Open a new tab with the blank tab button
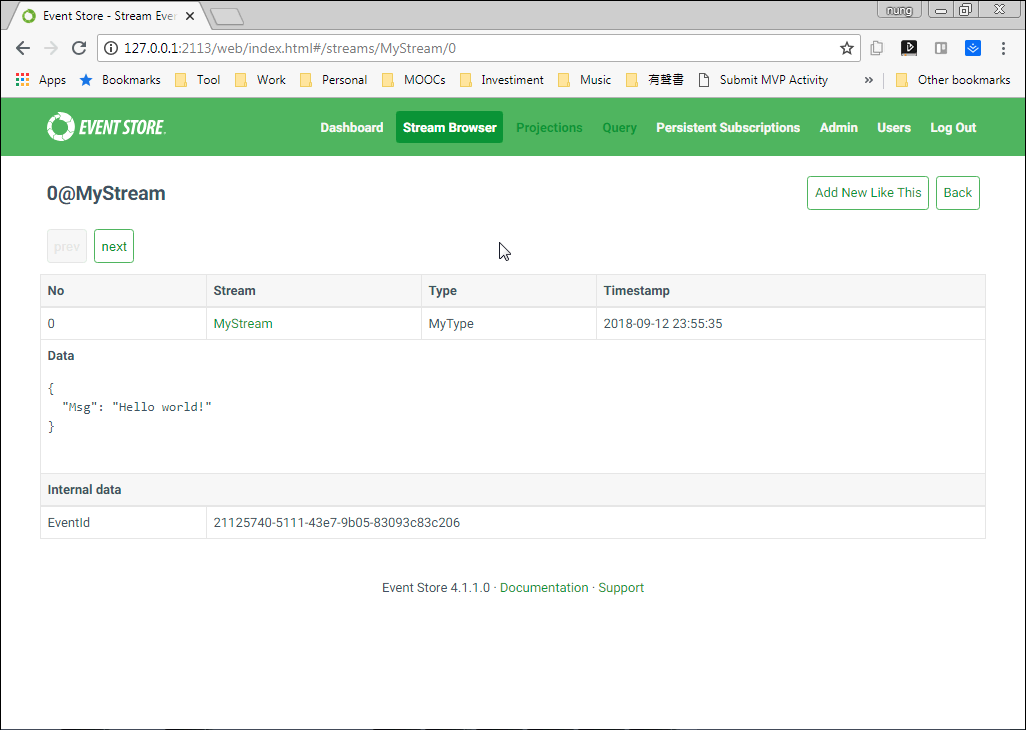 pyautogui.click(x=227, y=17)
